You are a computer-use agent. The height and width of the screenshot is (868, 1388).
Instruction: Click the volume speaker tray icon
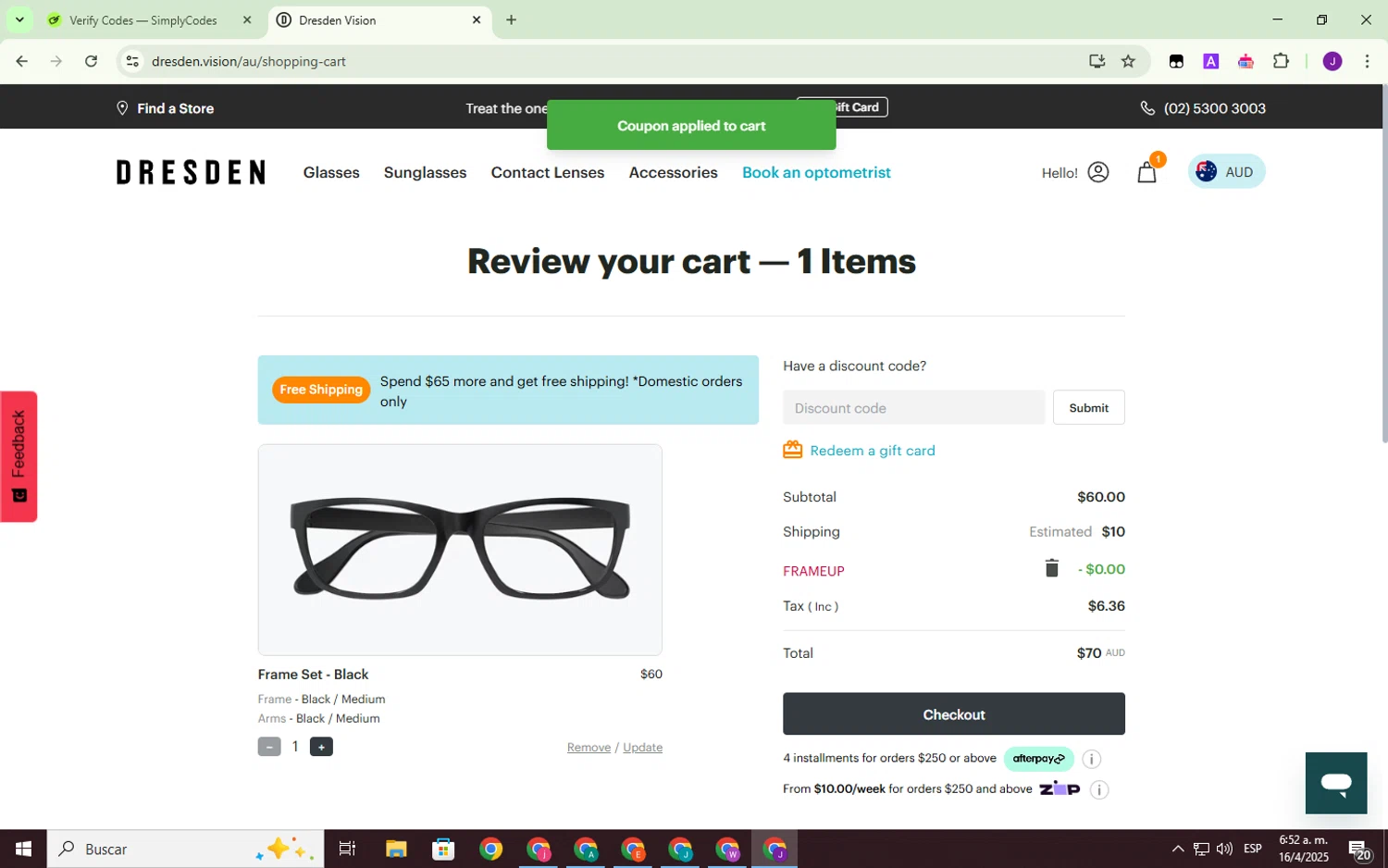coord(1224,849)
